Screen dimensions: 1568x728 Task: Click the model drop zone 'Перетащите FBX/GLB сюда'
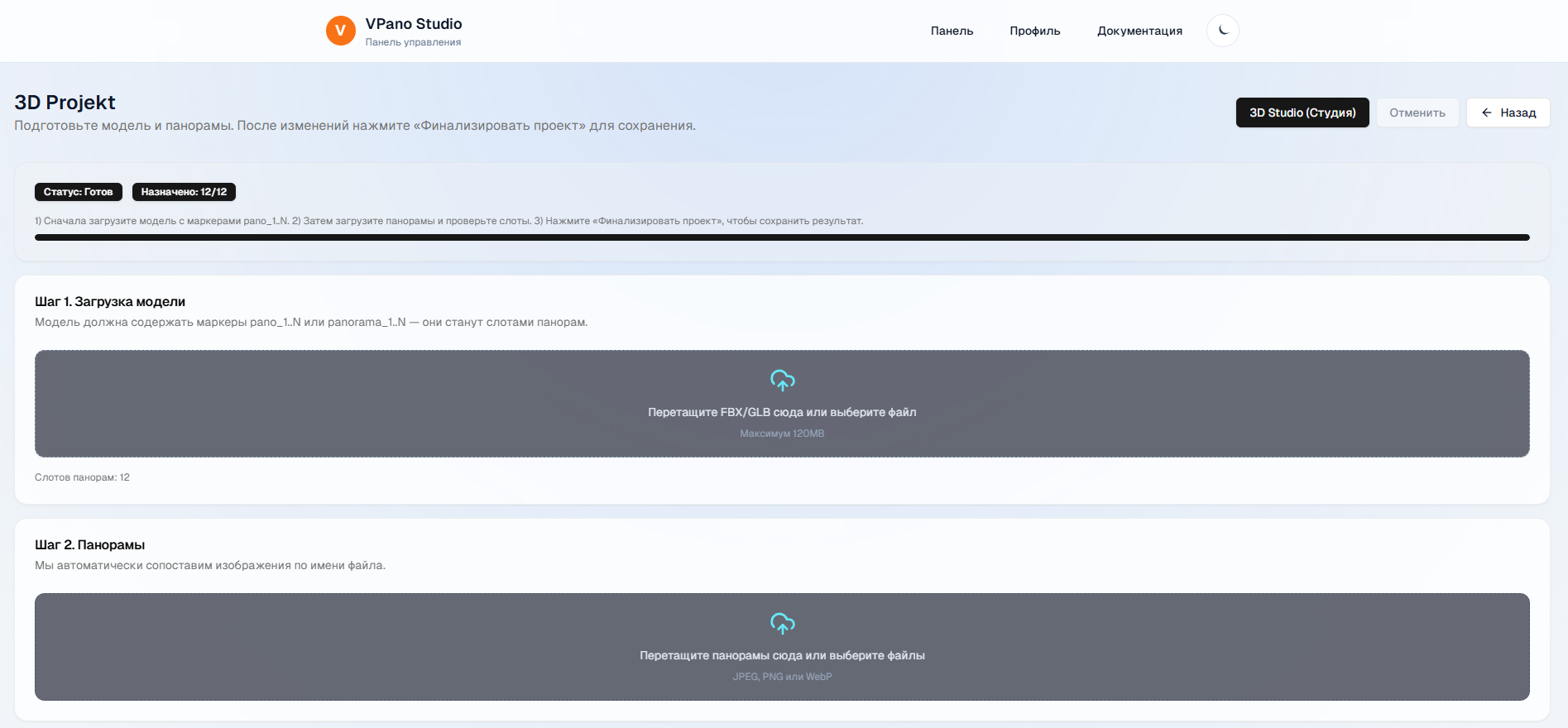click(x=782, y=404)
